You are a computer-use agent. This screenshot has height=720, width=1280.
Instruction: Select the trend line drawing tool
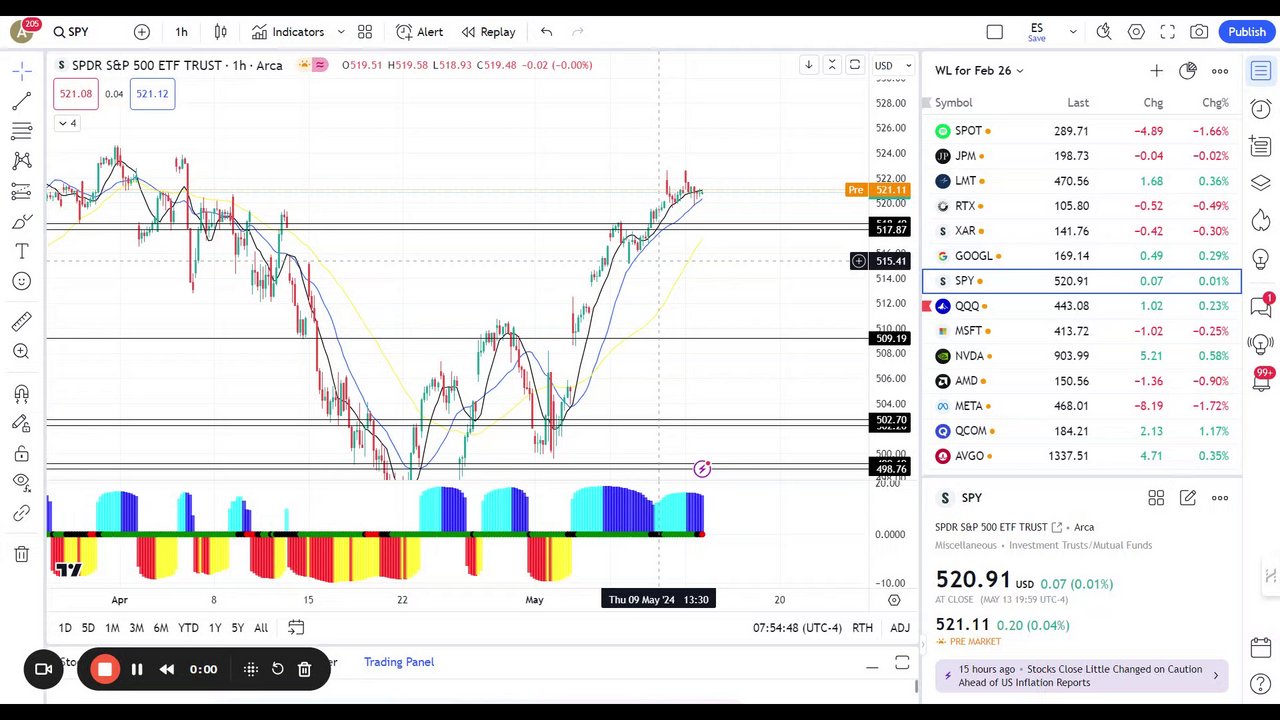[x=22, y=101]
